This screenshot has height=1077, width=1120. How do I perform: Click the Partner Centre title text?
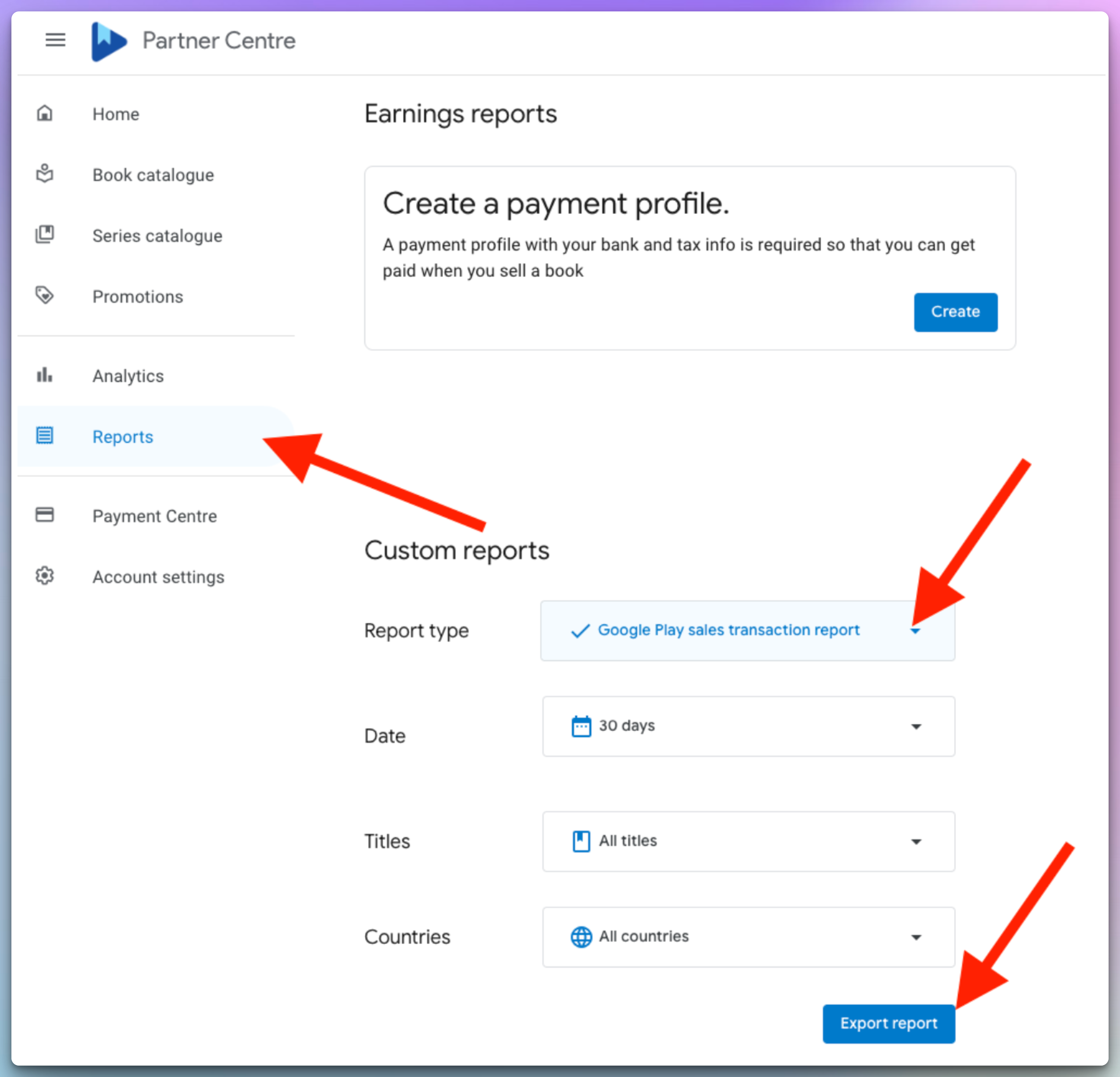[x=219, y=41]
